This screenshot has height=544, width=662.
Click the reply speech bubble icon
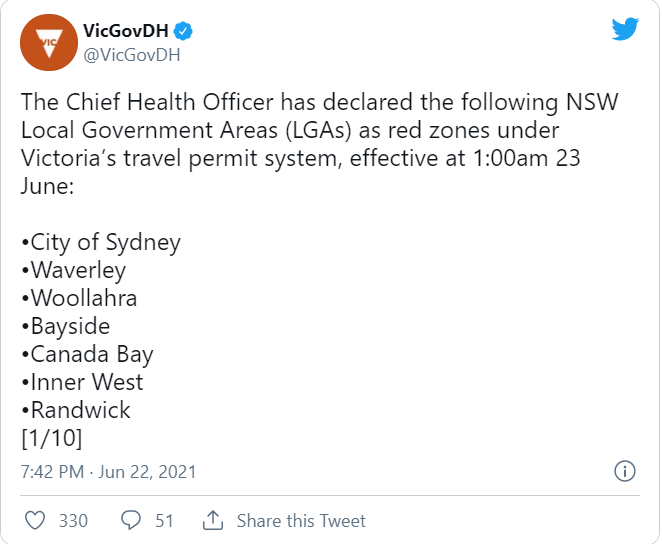(131, 520)
